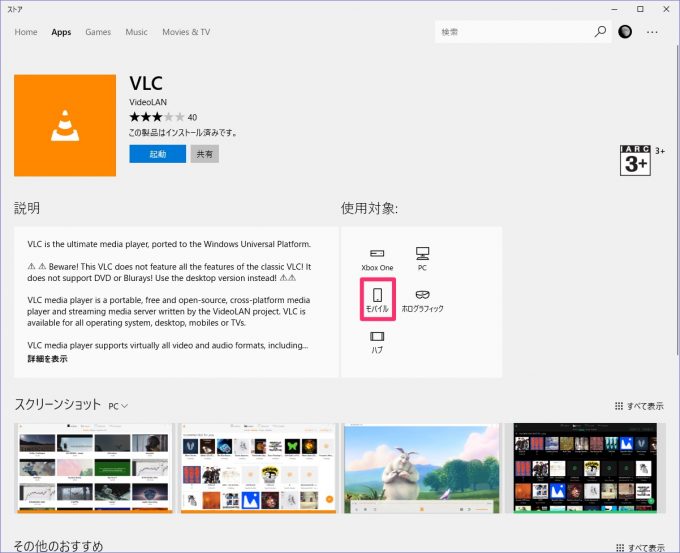680x553 pixels.
Task: Switch to Apps tab
Action: coord(61,32)
